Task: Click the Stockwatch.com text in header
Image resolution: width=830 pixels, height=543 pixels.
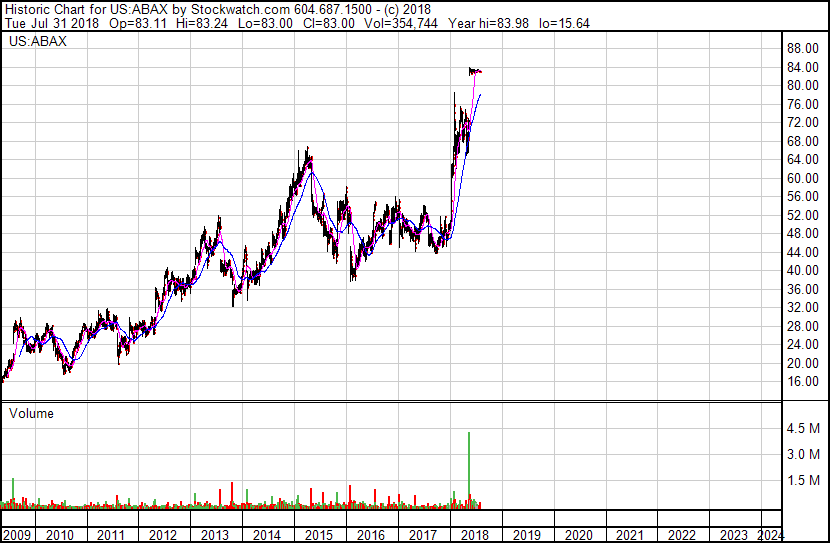Action: (240, 10)
